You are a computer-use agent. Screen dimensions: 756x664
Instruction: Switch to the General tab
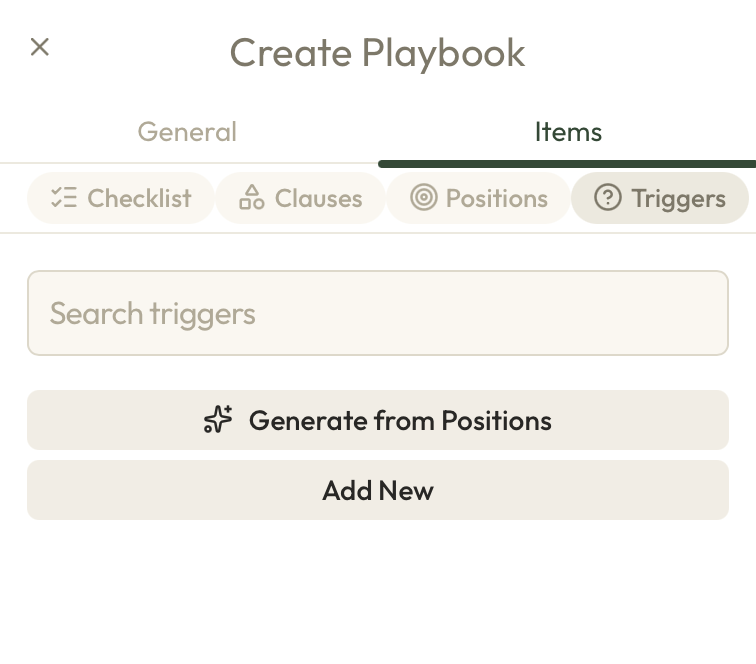coord(187,132)
